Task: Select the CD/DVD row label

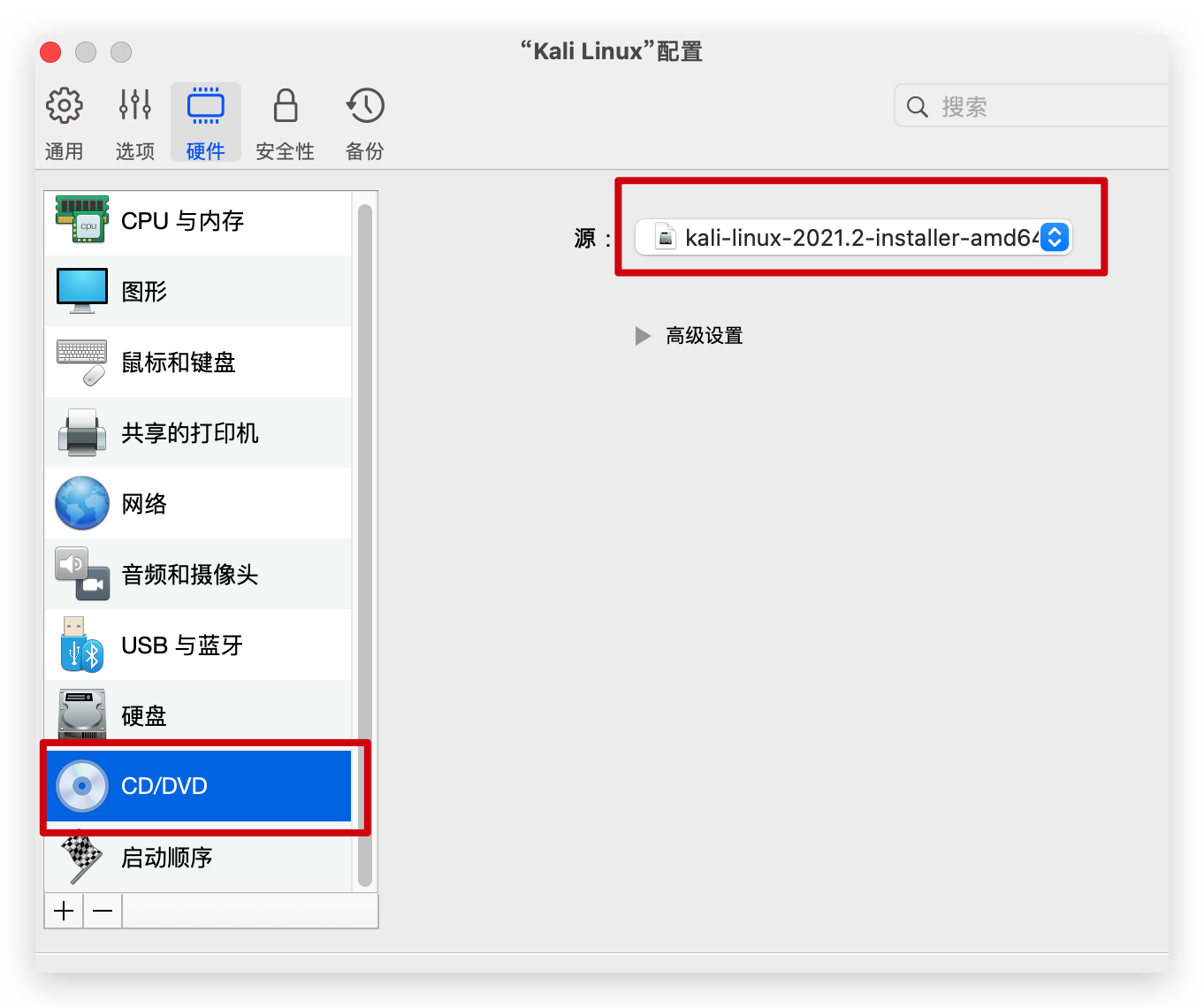Action: point(164,786)
